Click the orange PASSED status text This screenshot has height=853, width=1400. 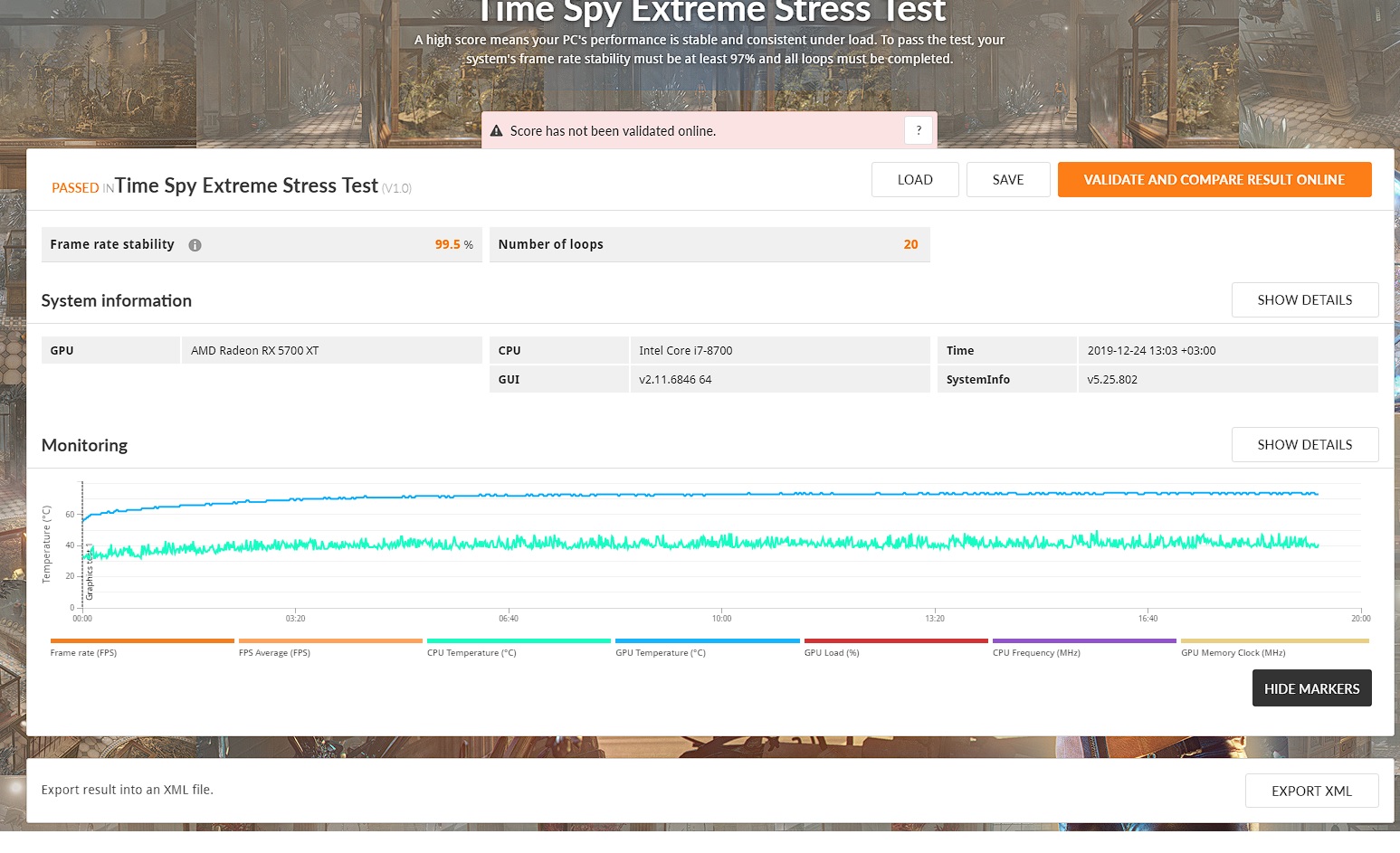point(75,187)
